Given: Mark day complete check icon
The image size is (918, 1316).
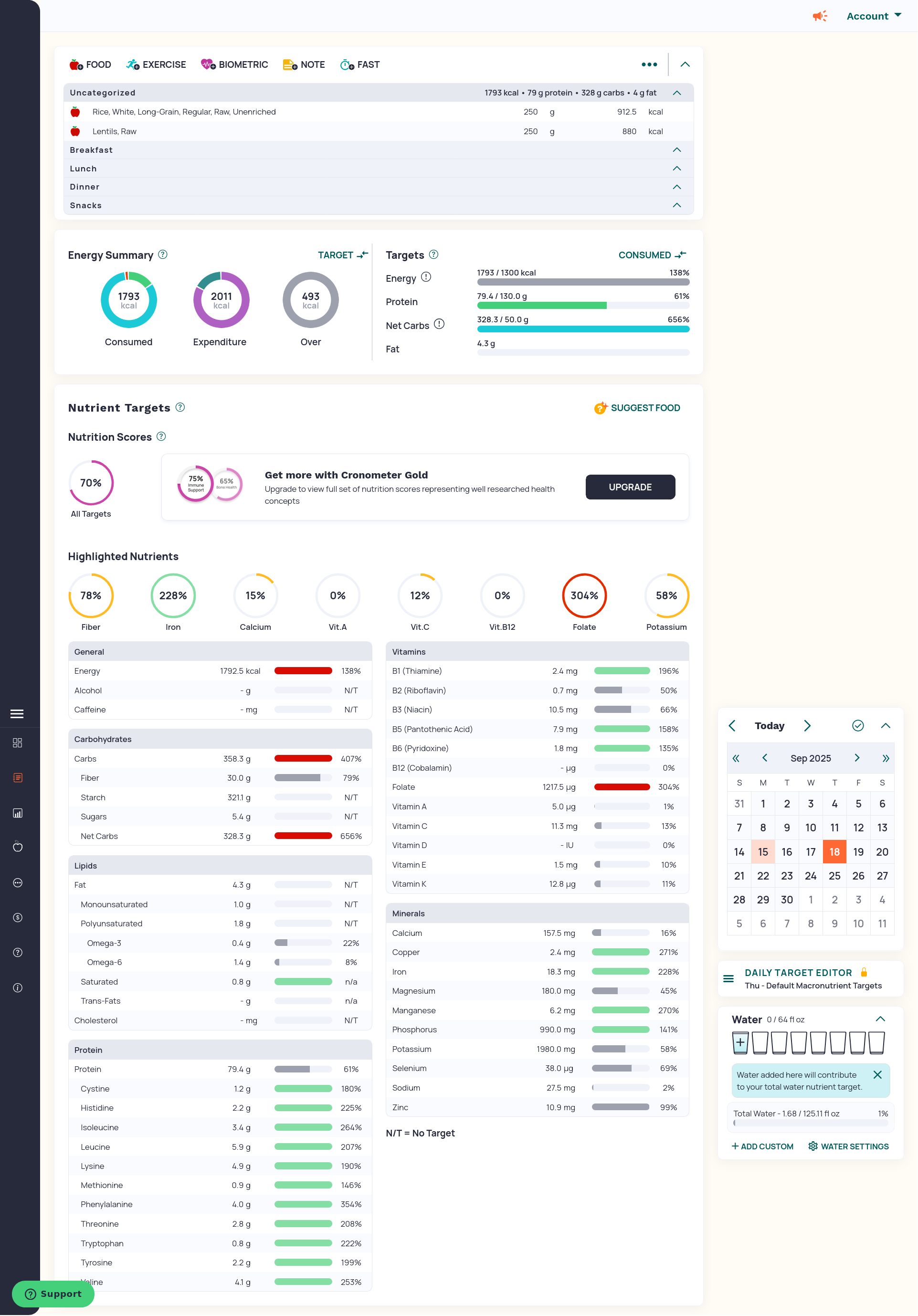Looking at the screenshot, I should click(x=858, y=726).
